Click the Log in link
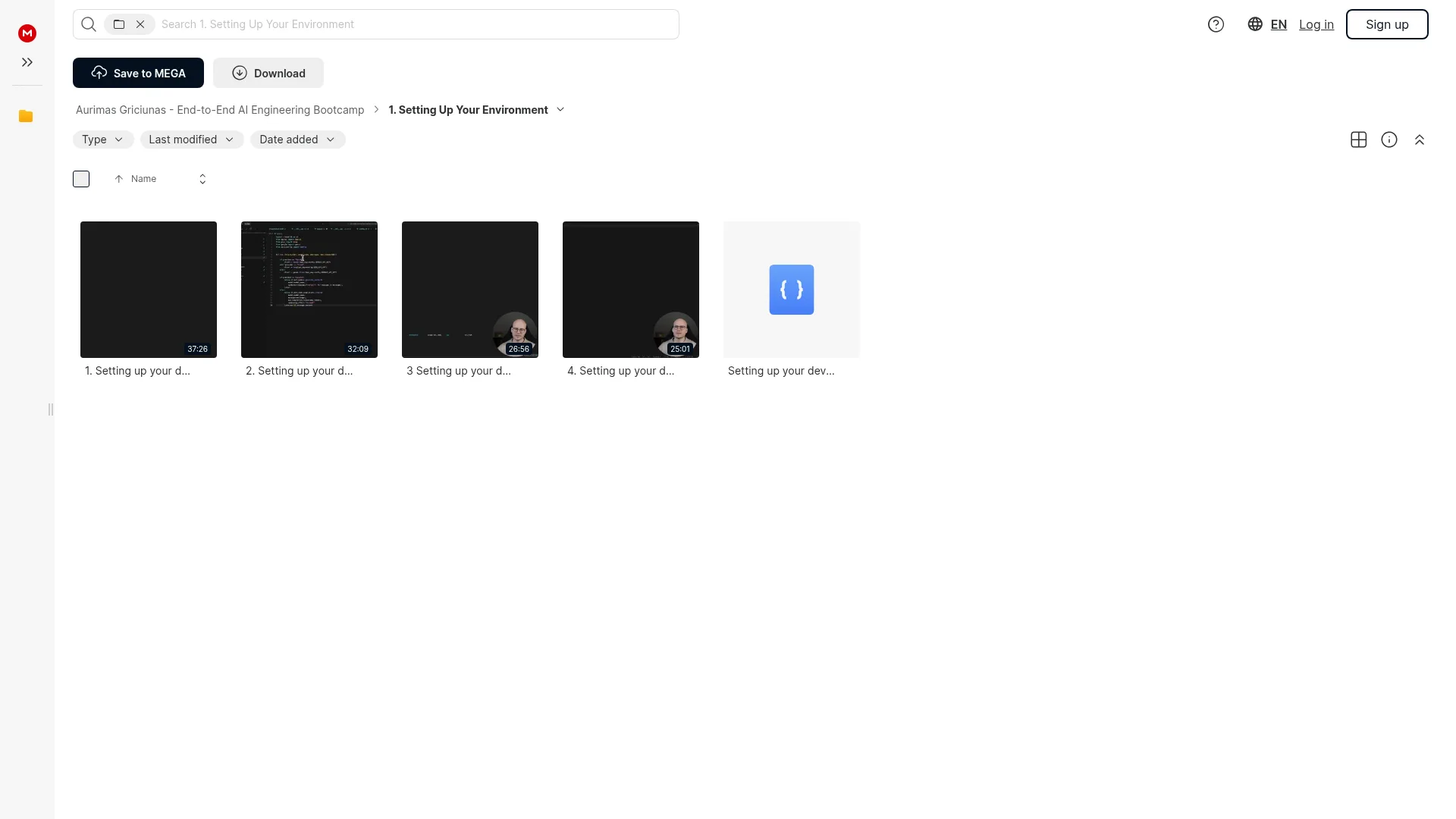 point(1316,24)
